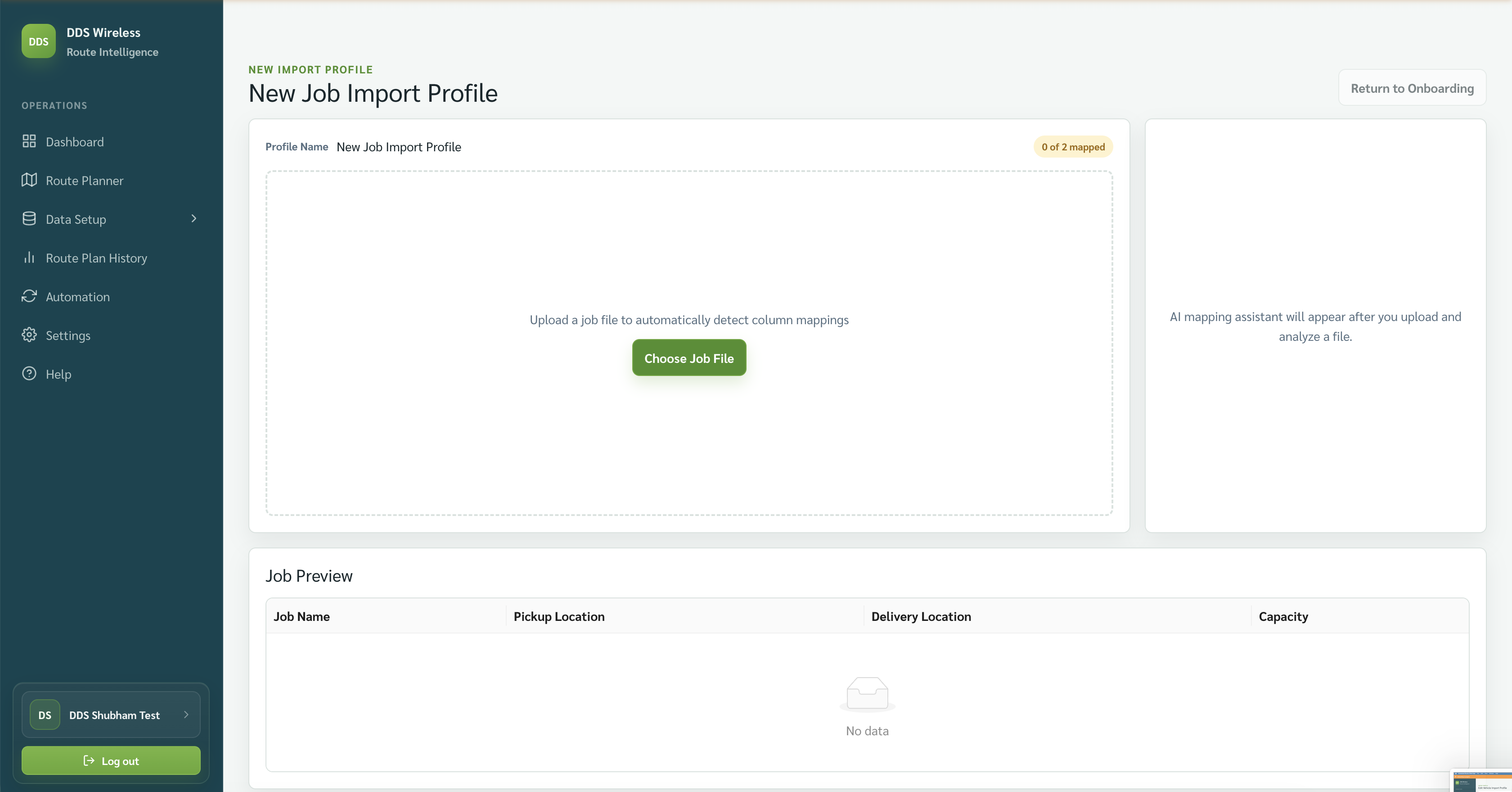1512x792 pixels.
Task: Click the Job Preview heading
Action: coord(309,575)
